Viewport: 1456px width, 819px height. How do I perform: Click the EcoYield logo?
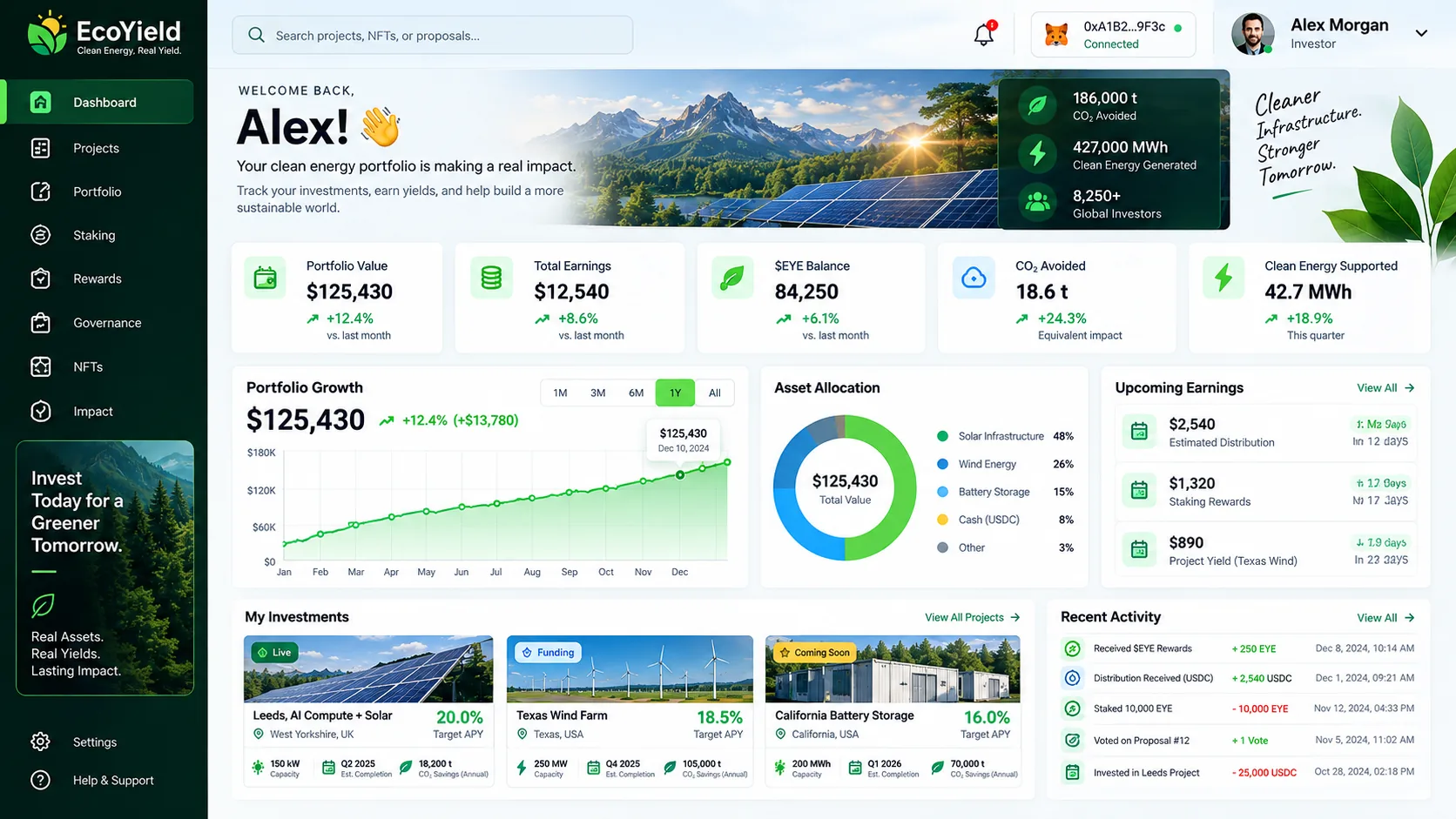(104, 35)
